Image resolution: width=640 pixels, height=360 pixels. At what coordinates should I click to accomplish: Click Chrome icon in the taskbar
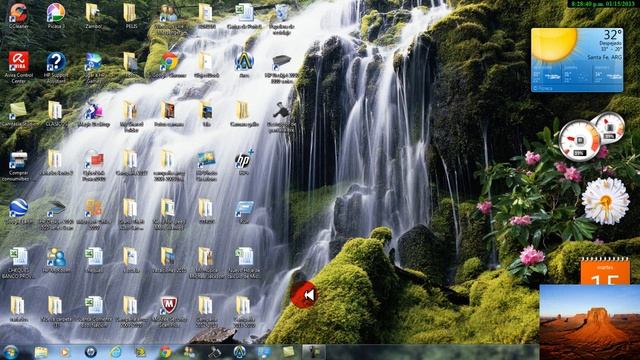[x=165, y=352]
